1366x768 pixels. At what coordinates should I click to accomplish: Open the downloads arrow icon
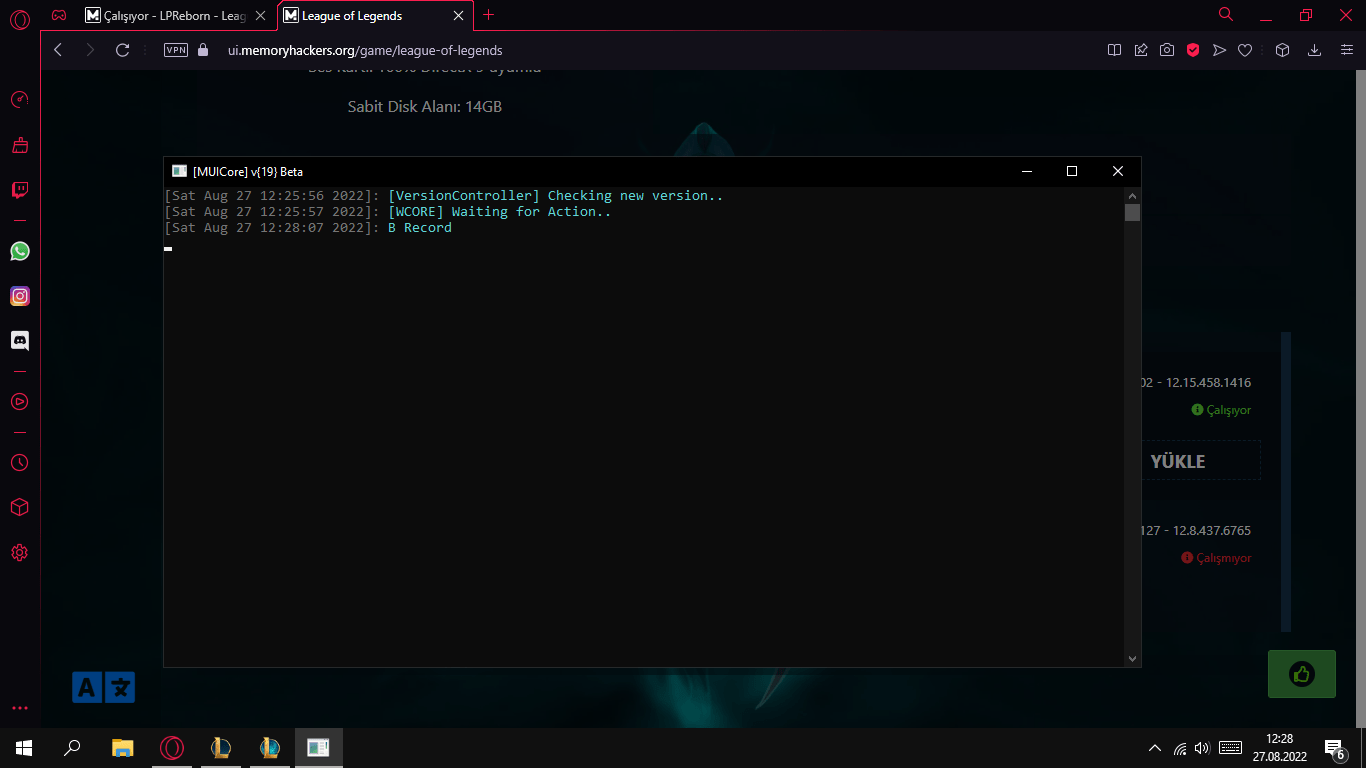pyautogui.click(x=1315, y=50)
